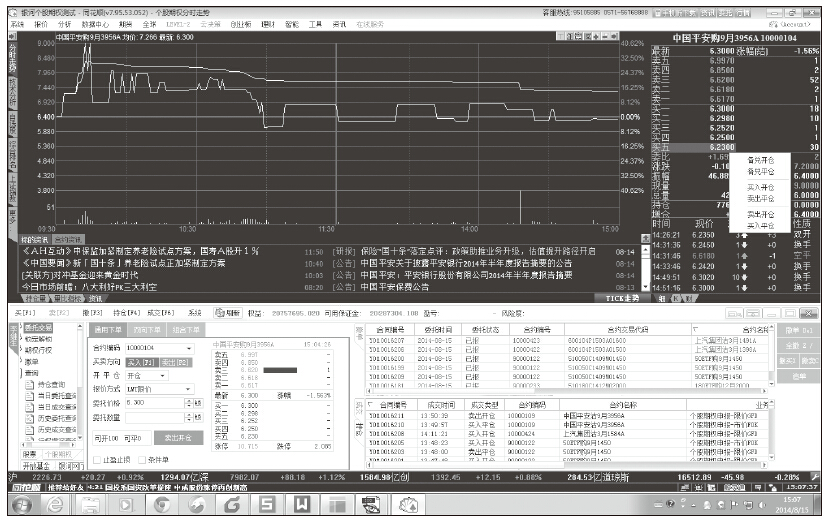
Task: Open Internet Explorer from the taskbar
Action: (56, 506)
